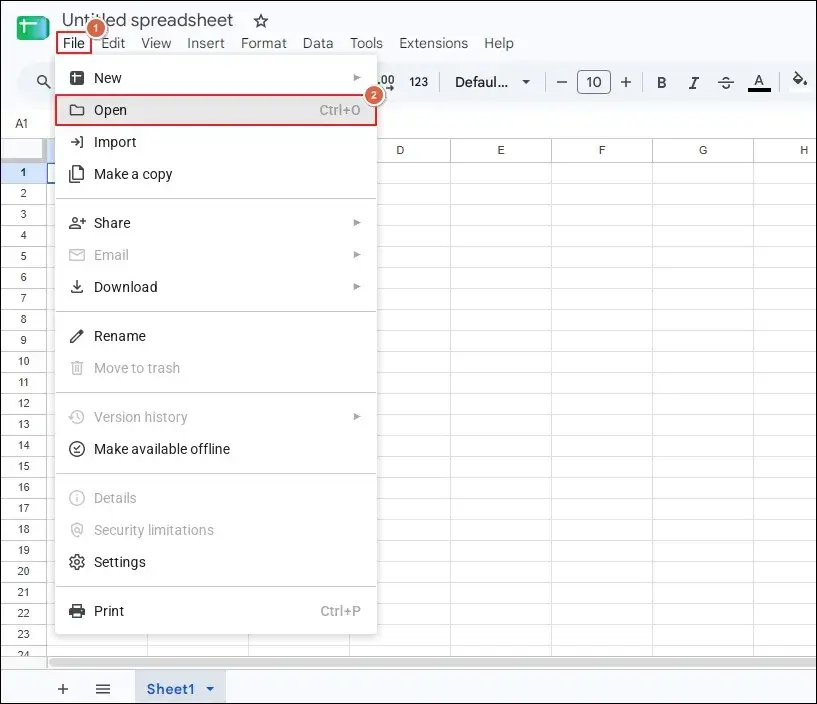Viewport: 817px width, 704px height.
Task: Open the all sheets list
Action: click(x=103, y=689)
